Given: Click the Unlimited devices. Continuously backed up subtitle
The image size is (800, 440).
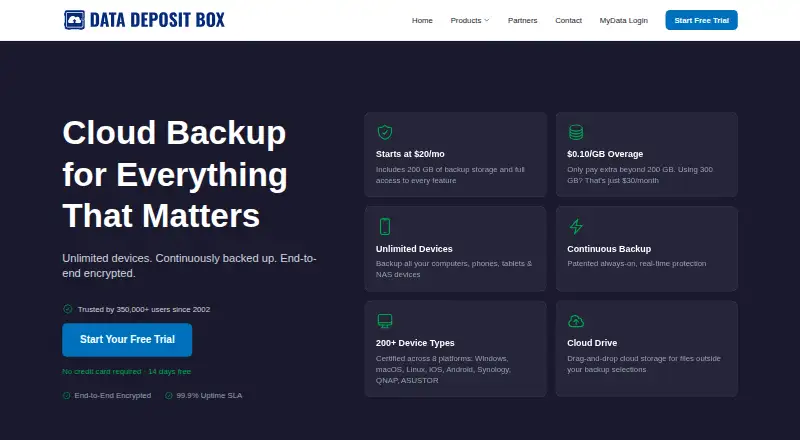Looking at the screenshot, I should point(189,265).
